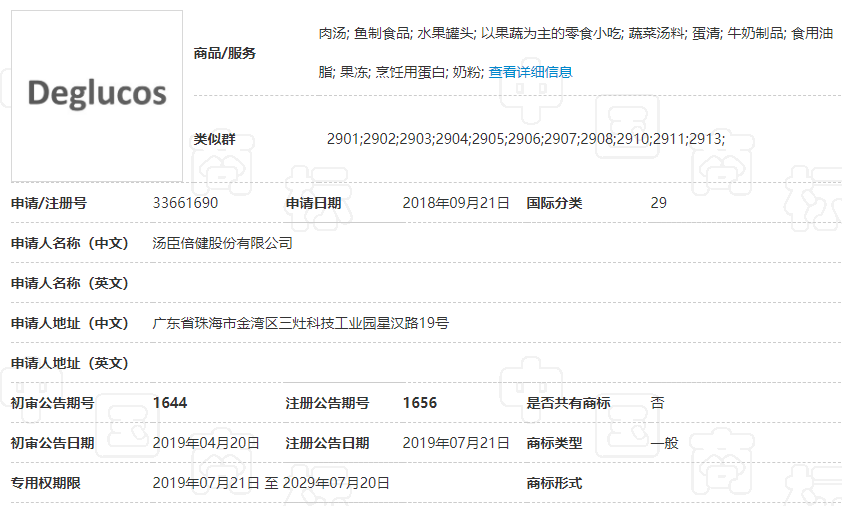The width and height of the screenshot is (842, 506).
Task: Click the 申请人地址（英文） label
Action: coord(70,363)
